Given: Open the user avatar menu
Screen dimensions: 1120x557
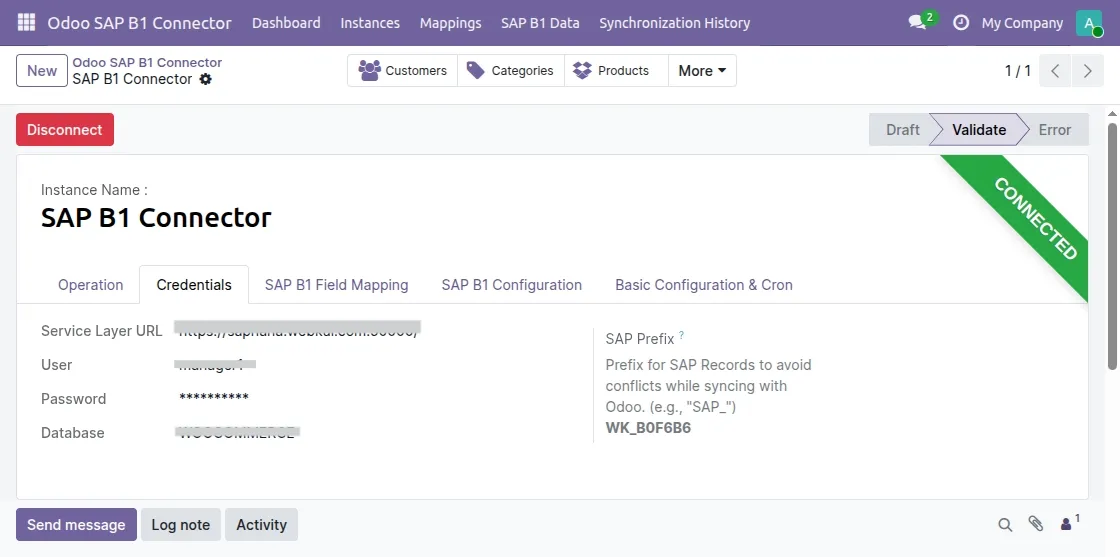Looking at the screenshot, I should (x=1089, y=23).
